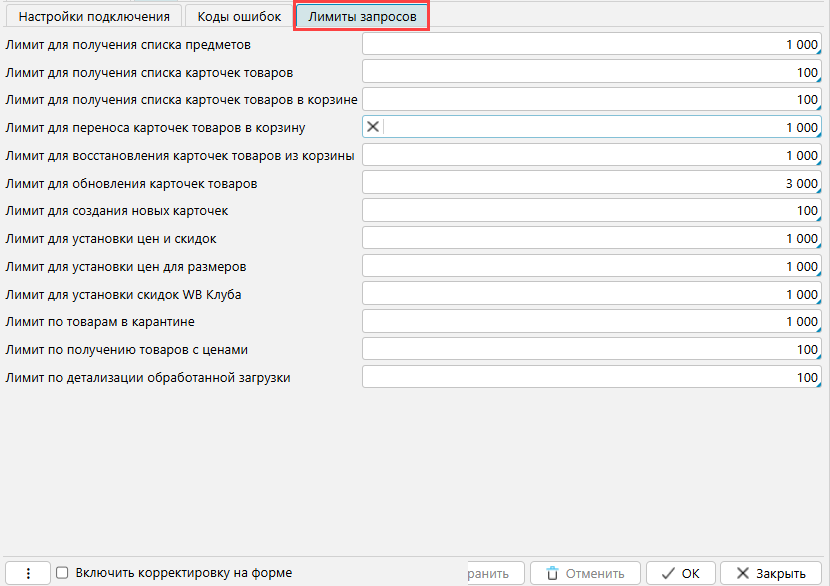
Task: Click label Лимит для получения списка предметов
Action: tap(128, 45)
